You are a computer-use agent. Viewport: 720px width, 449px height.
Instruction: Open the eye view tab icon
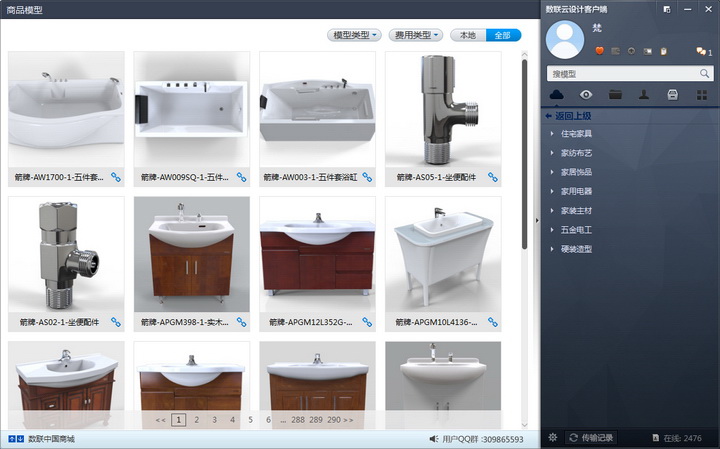tap(585, 95)
